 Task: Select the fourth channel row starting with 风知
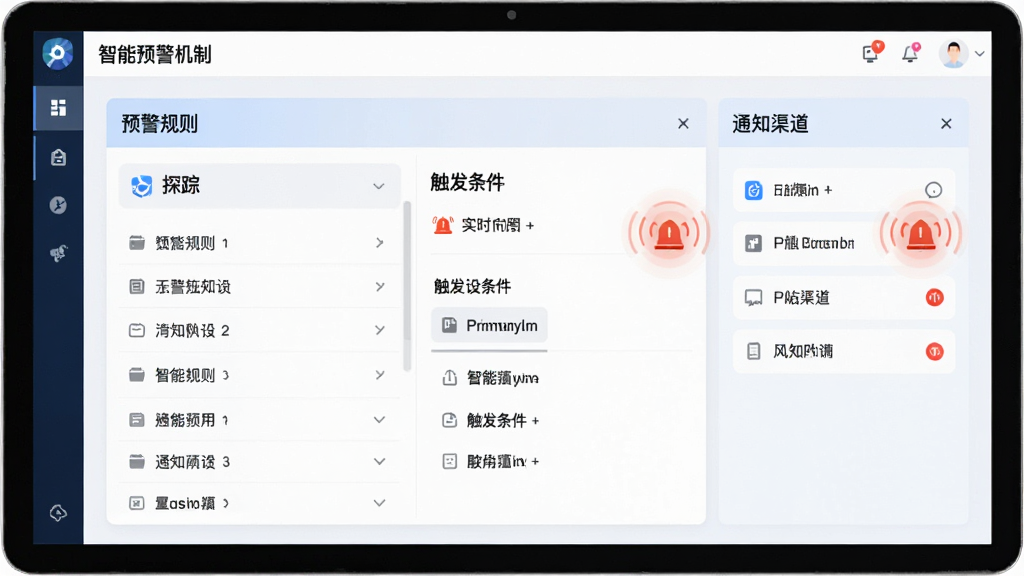[x=844, y=351]
